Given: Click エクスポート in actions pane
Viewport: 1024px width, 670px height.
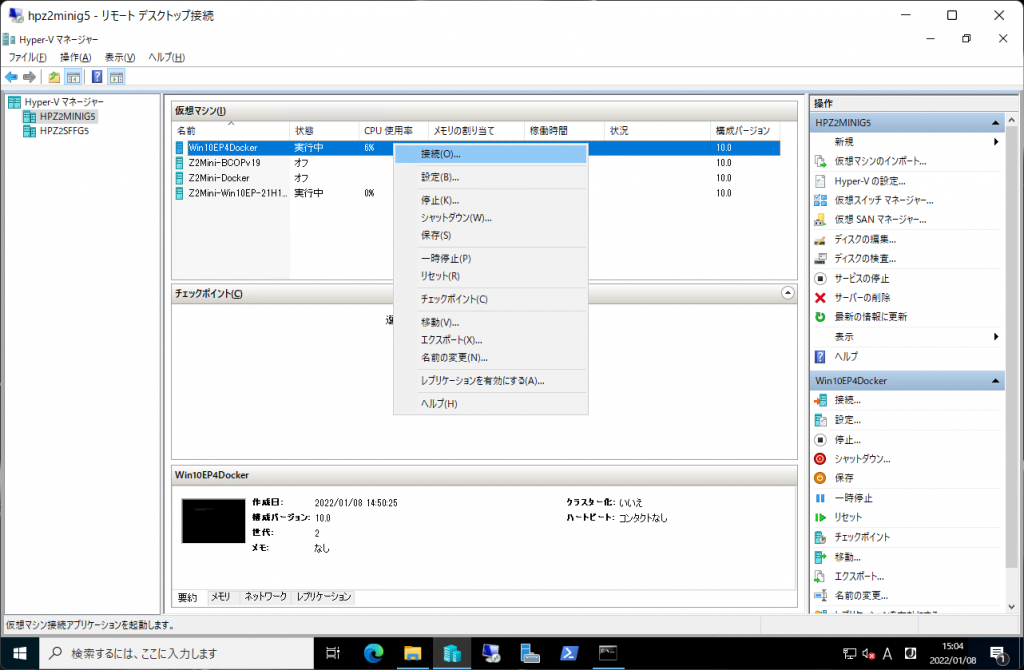Looking at the screenshot, I should [859, 577].
